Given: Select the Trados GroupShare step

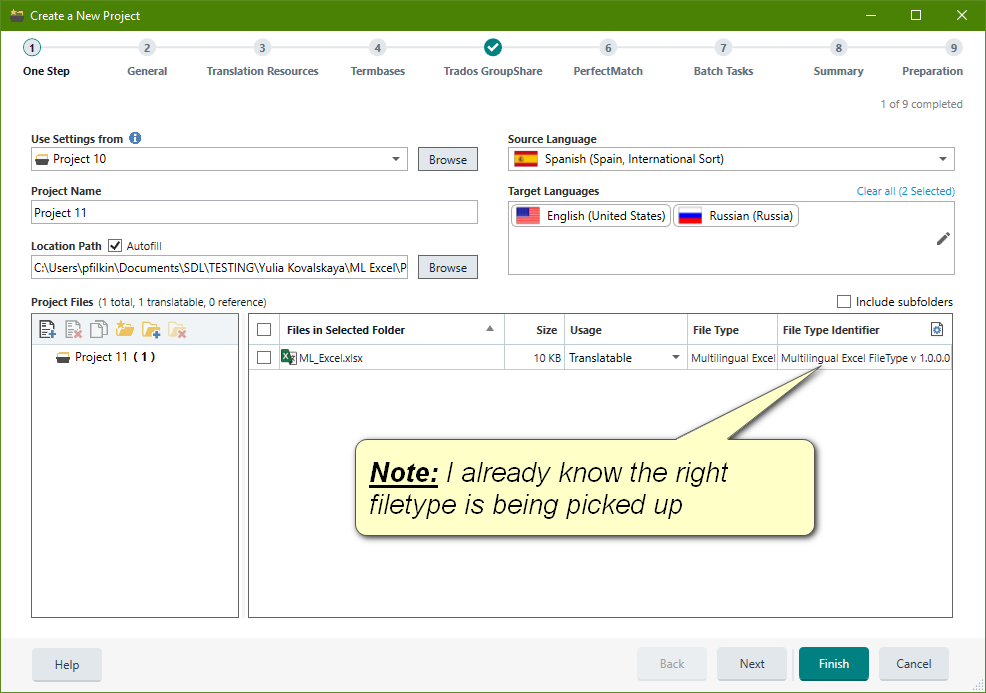Looking at the screenshot, I should [x=493, y=58].
